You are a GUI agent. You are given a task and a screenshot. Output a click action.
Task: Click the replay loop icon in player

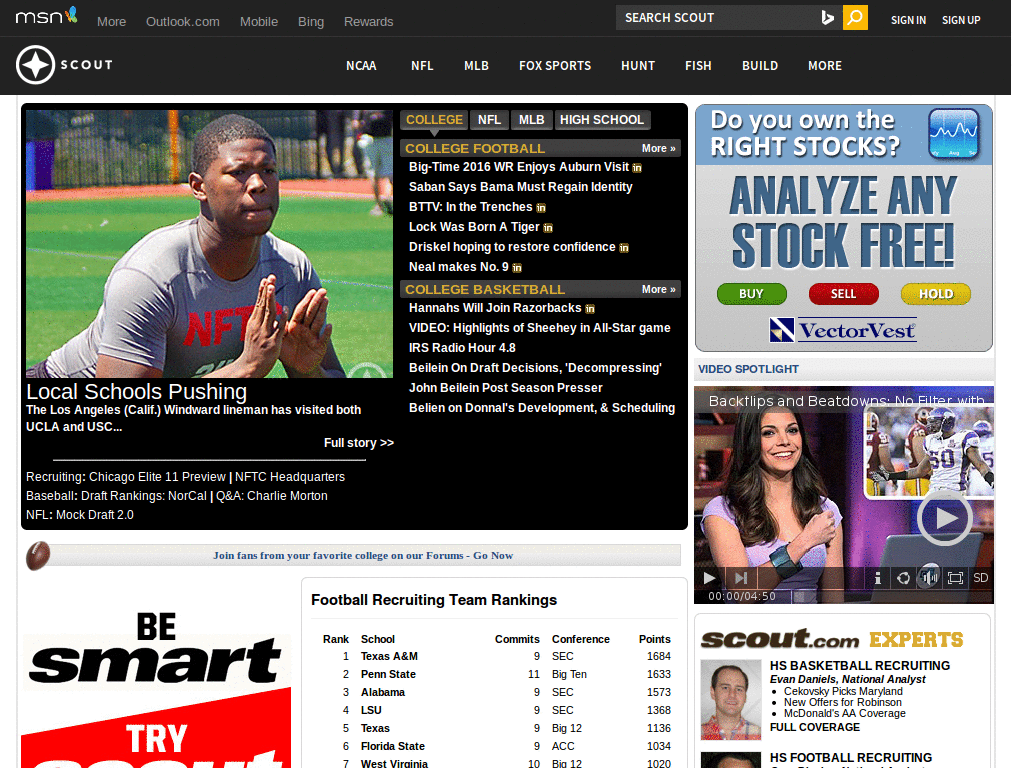903,578
